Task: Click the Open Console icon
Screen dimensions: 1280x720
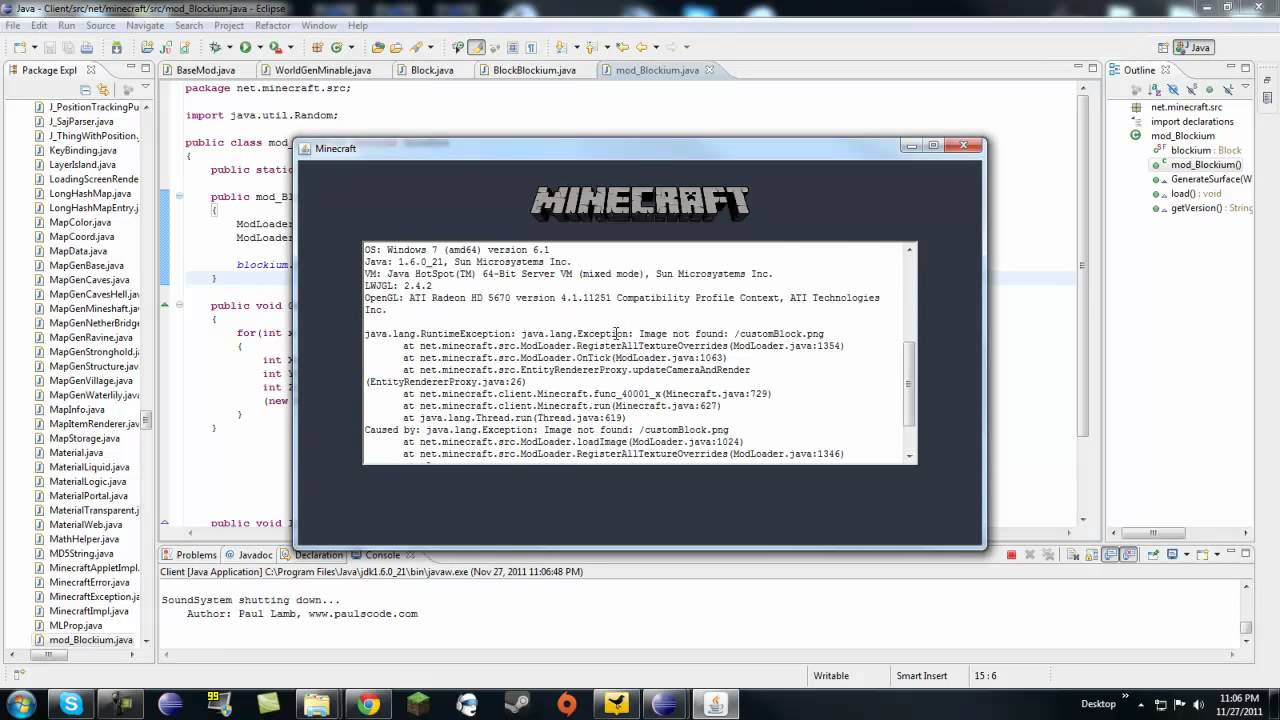Action: (1202, 554)
